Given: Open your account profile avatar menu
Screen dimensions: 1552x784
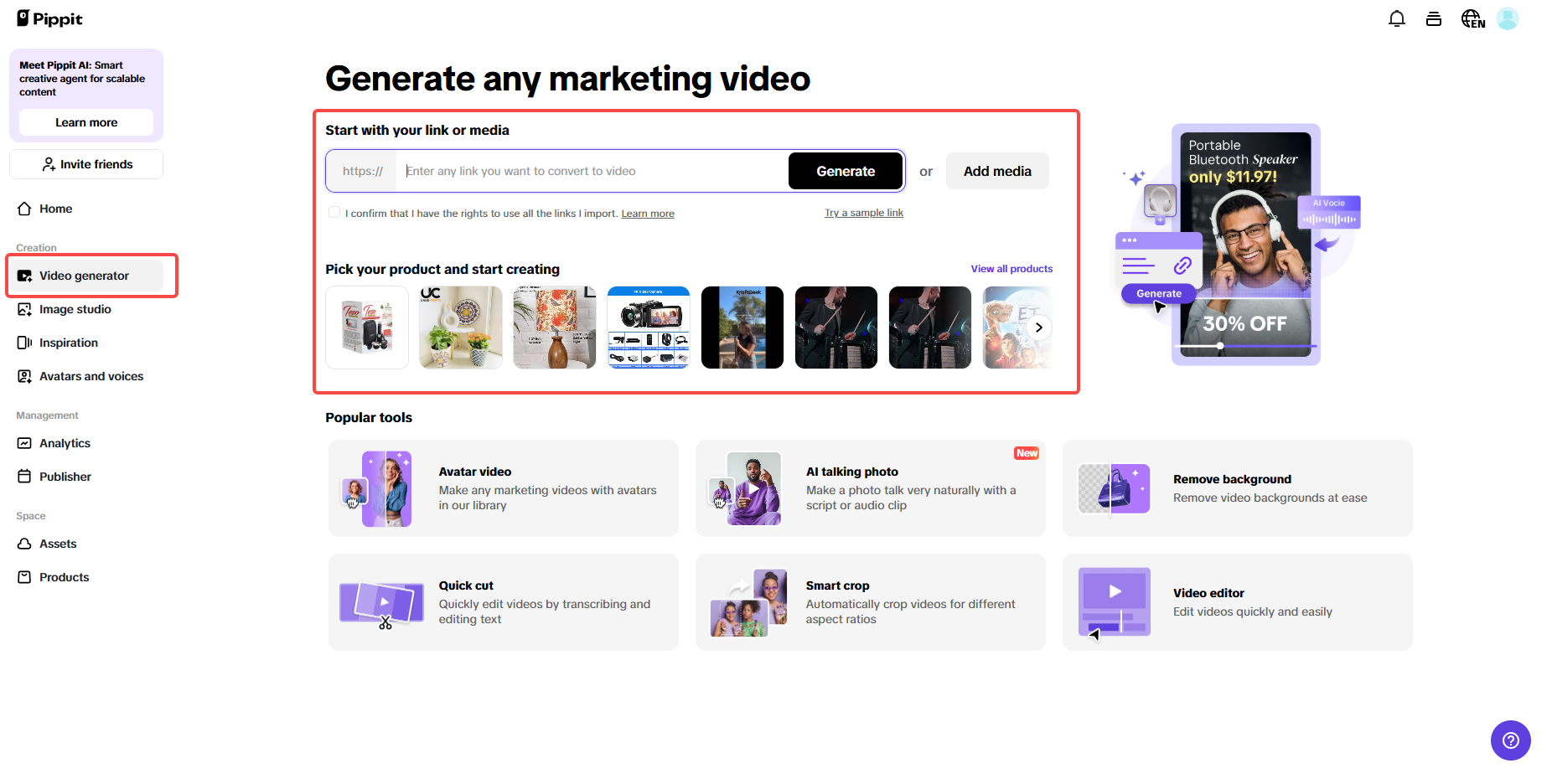Looking at the screenshot, I should (1508, 18).
